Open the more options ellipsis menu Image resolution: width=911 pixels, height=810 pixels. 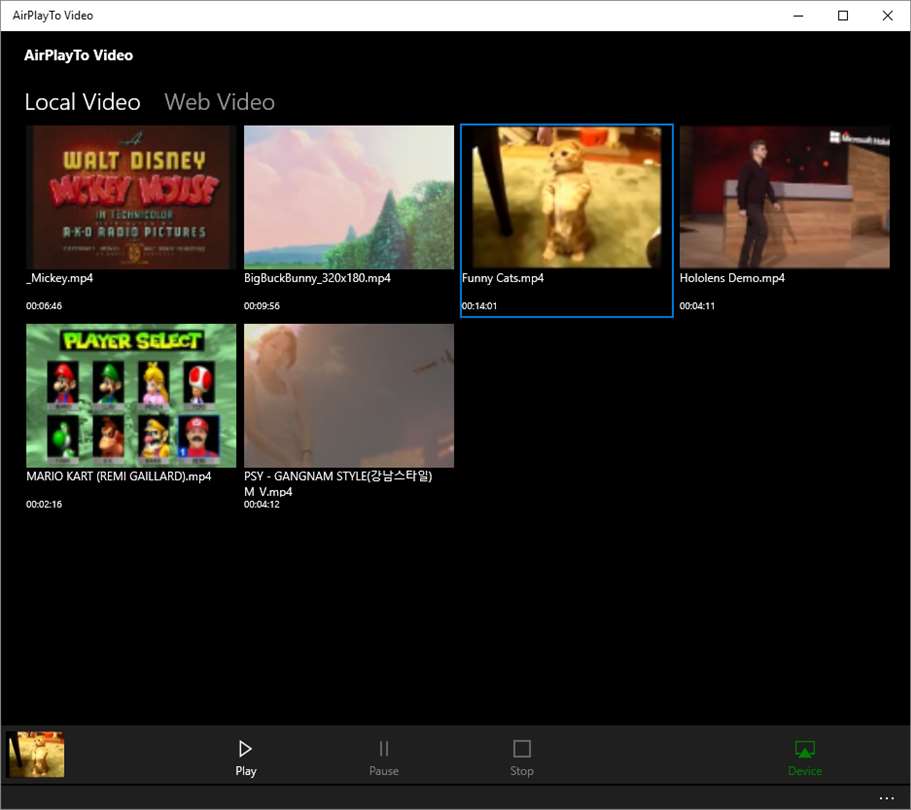887,798
